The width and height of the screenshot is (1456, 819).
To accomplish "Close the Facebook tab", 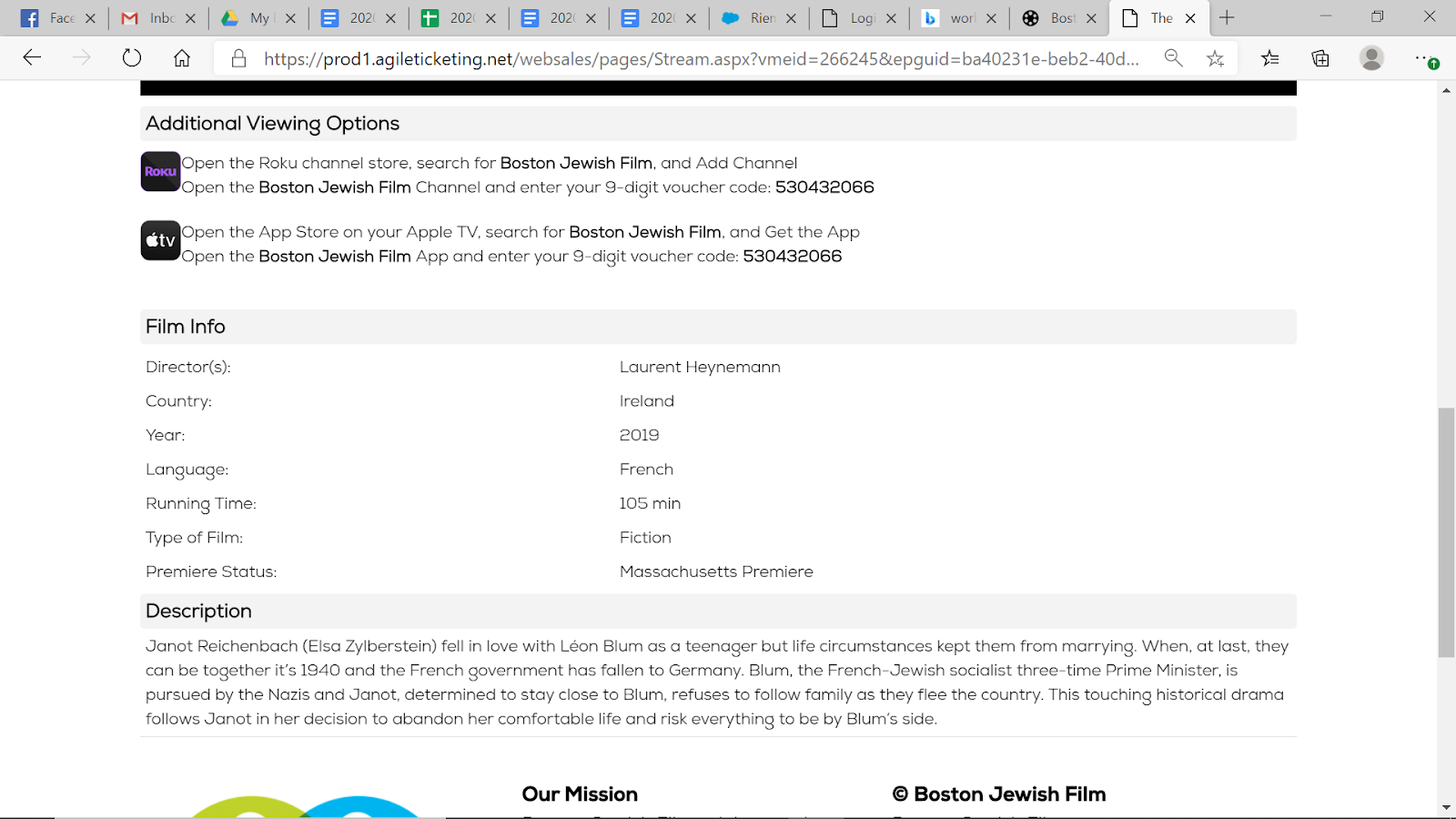I will [90, 18].
